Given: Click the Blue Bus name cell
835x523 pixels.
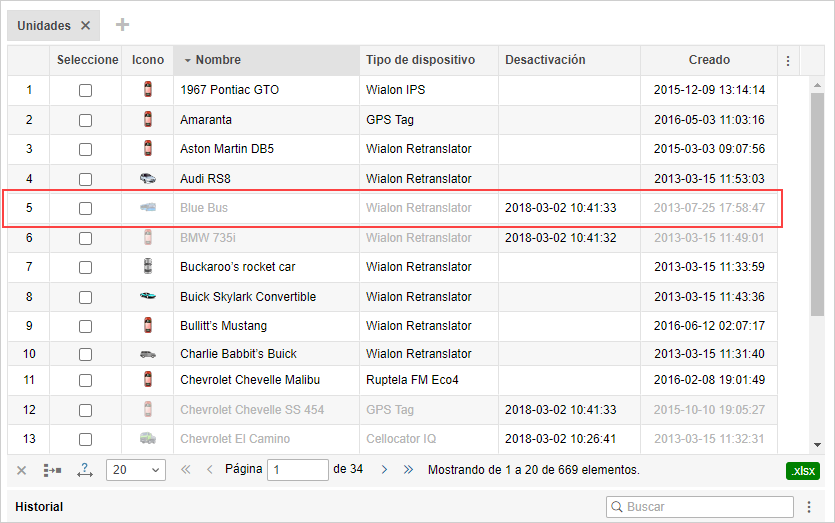Looking at the screenshot, I should pos(266,208).
